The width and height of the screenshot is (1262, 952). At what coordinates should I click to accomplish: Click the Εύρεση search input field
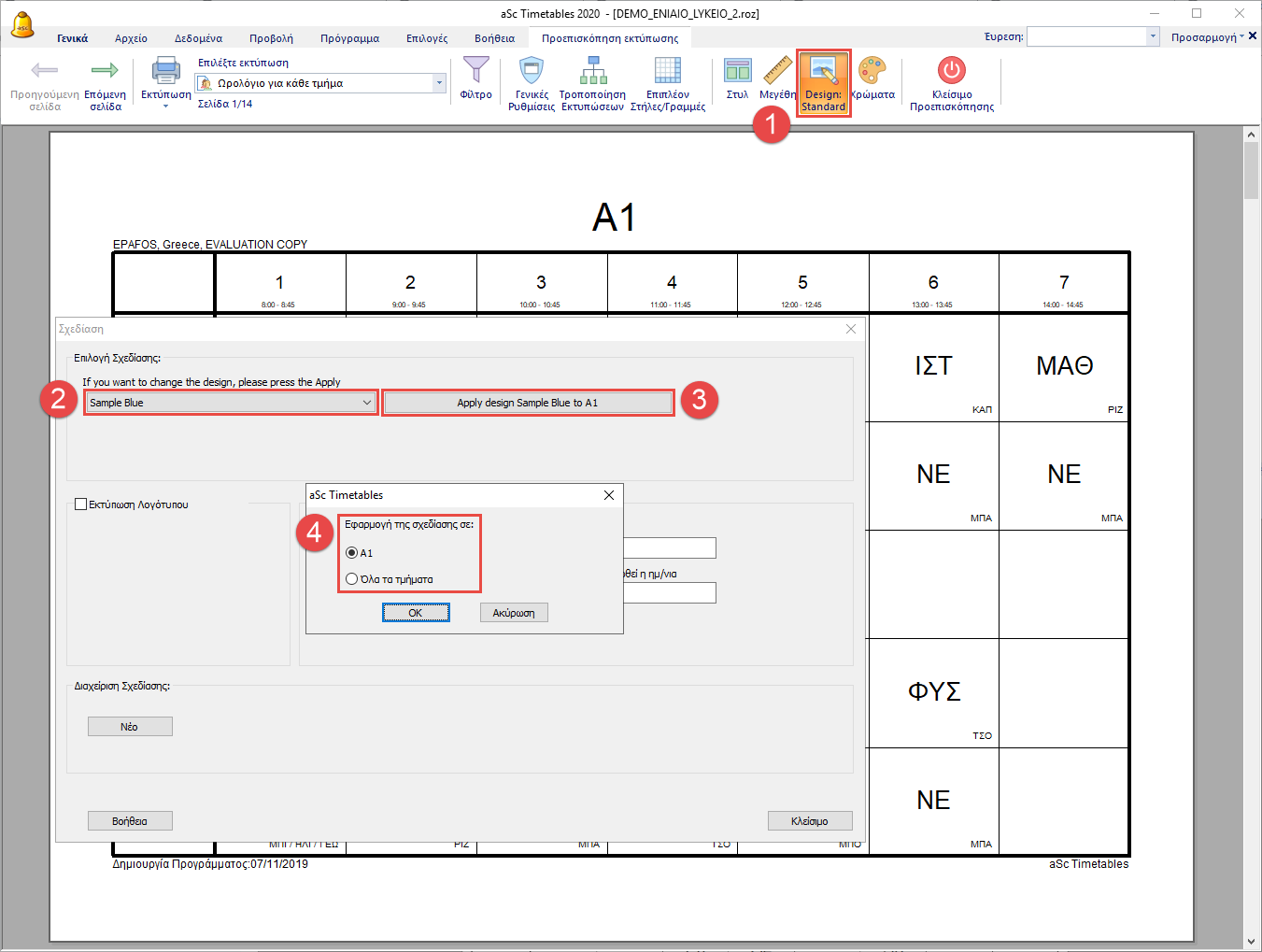[1086, 36]
